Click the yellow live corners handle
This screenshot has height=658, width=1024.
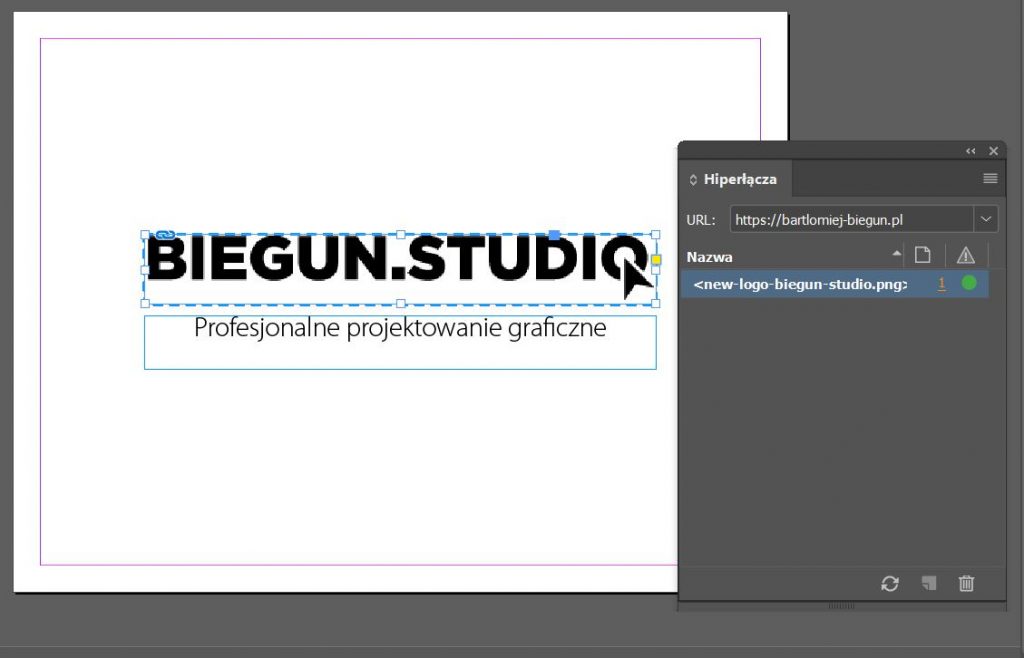coord(656,260)
